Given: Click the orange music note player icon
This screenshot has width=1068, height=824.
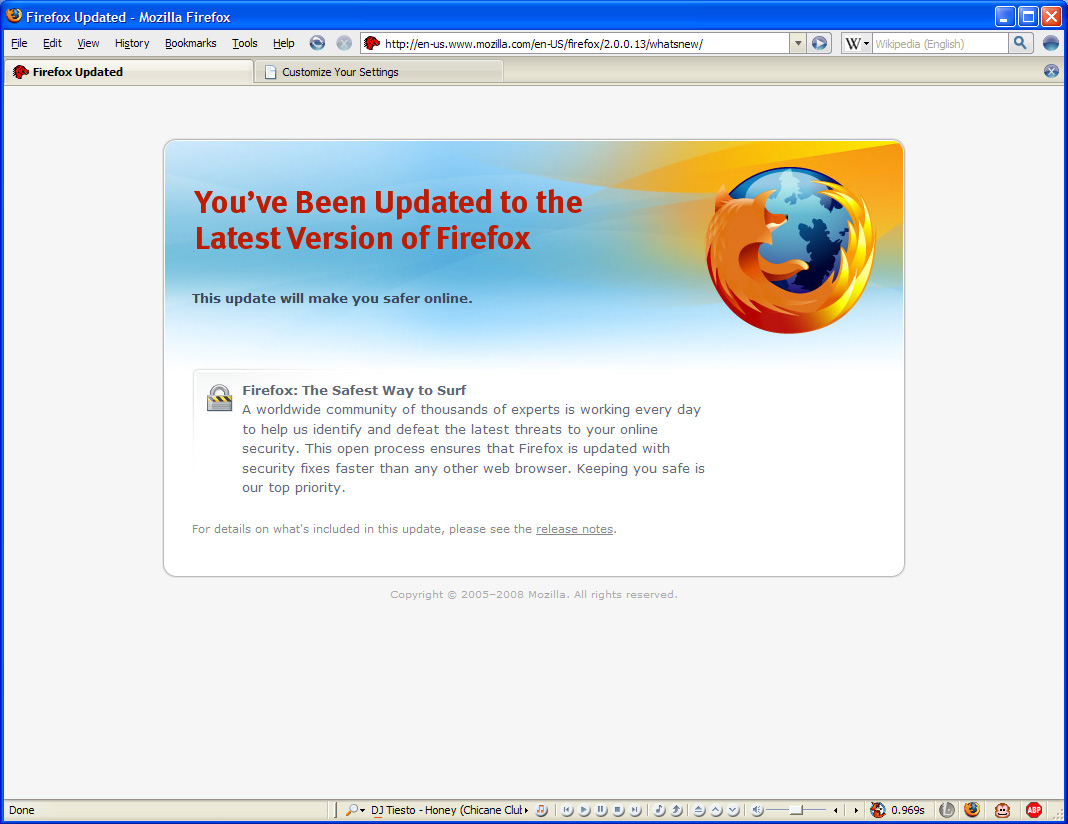Looking at the screenshot, I should click(x=541, y=810).
